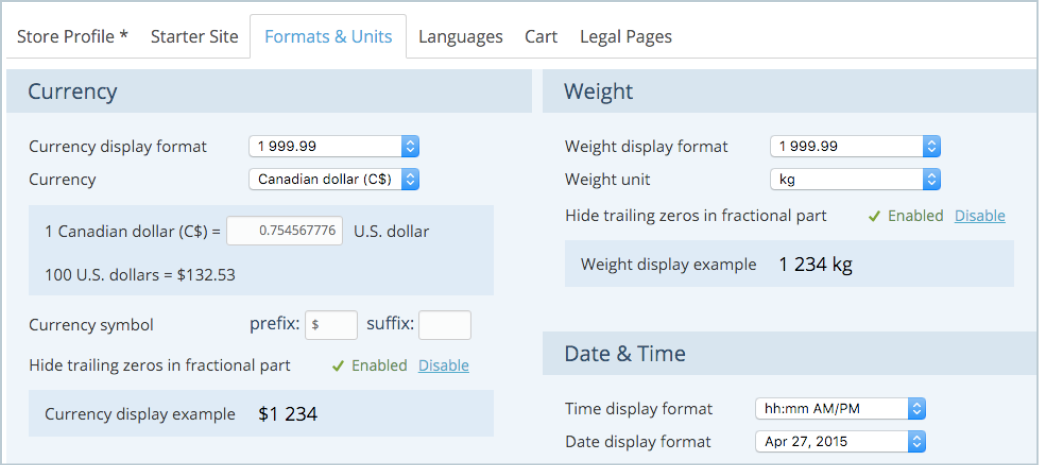Open the Cart tab

click(541, 36)
